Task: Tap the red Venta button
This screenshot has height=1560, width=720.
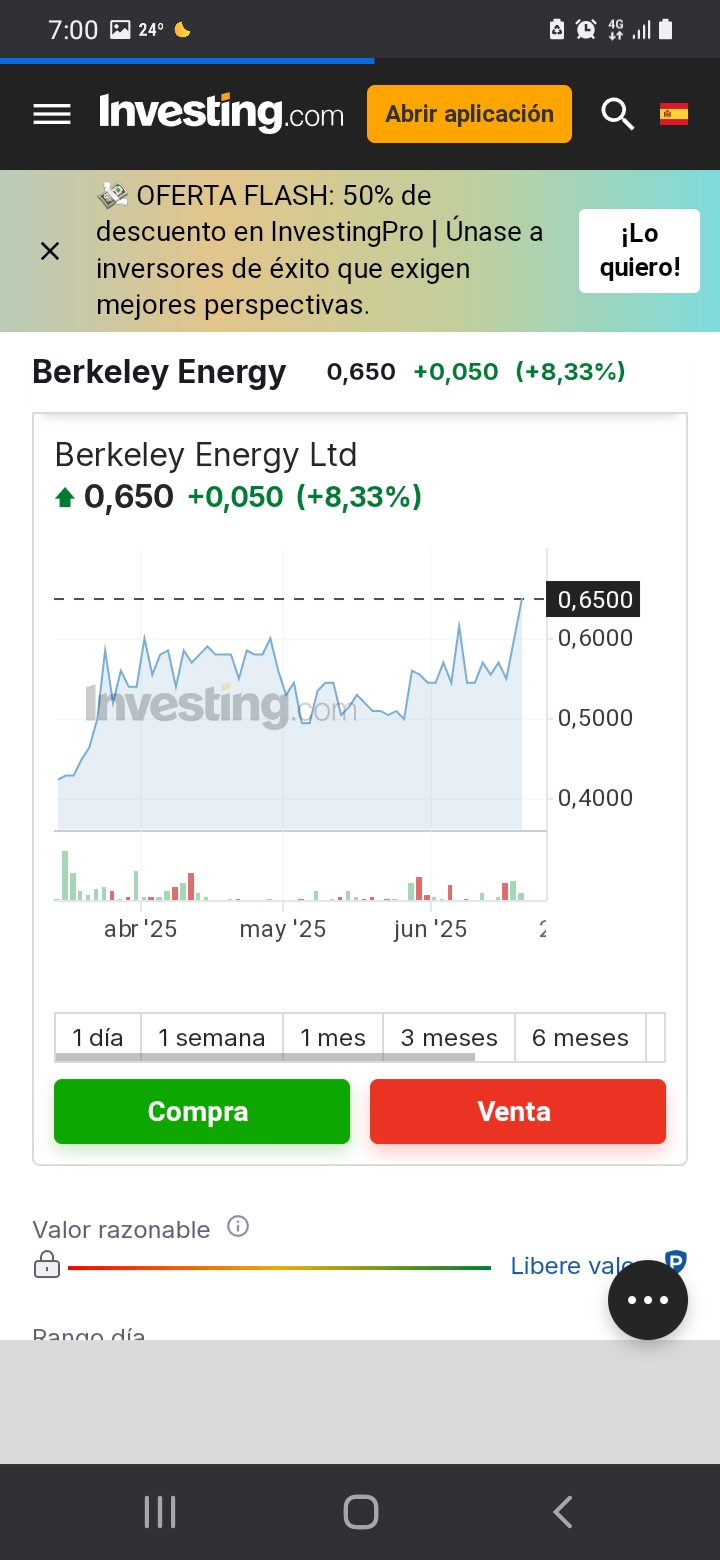Action: tap(518, 1111)
